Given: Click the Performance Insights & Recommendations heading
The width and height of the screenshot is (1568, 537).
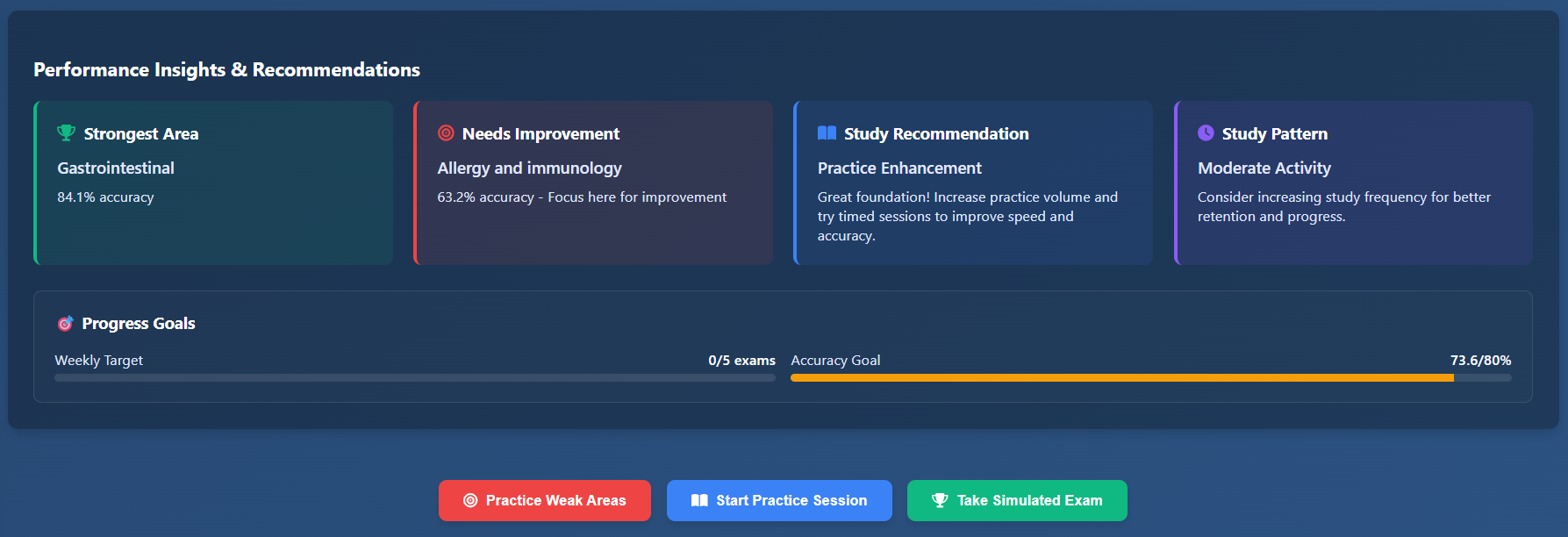Looking at the screenshot, I should tap(226, 69).
